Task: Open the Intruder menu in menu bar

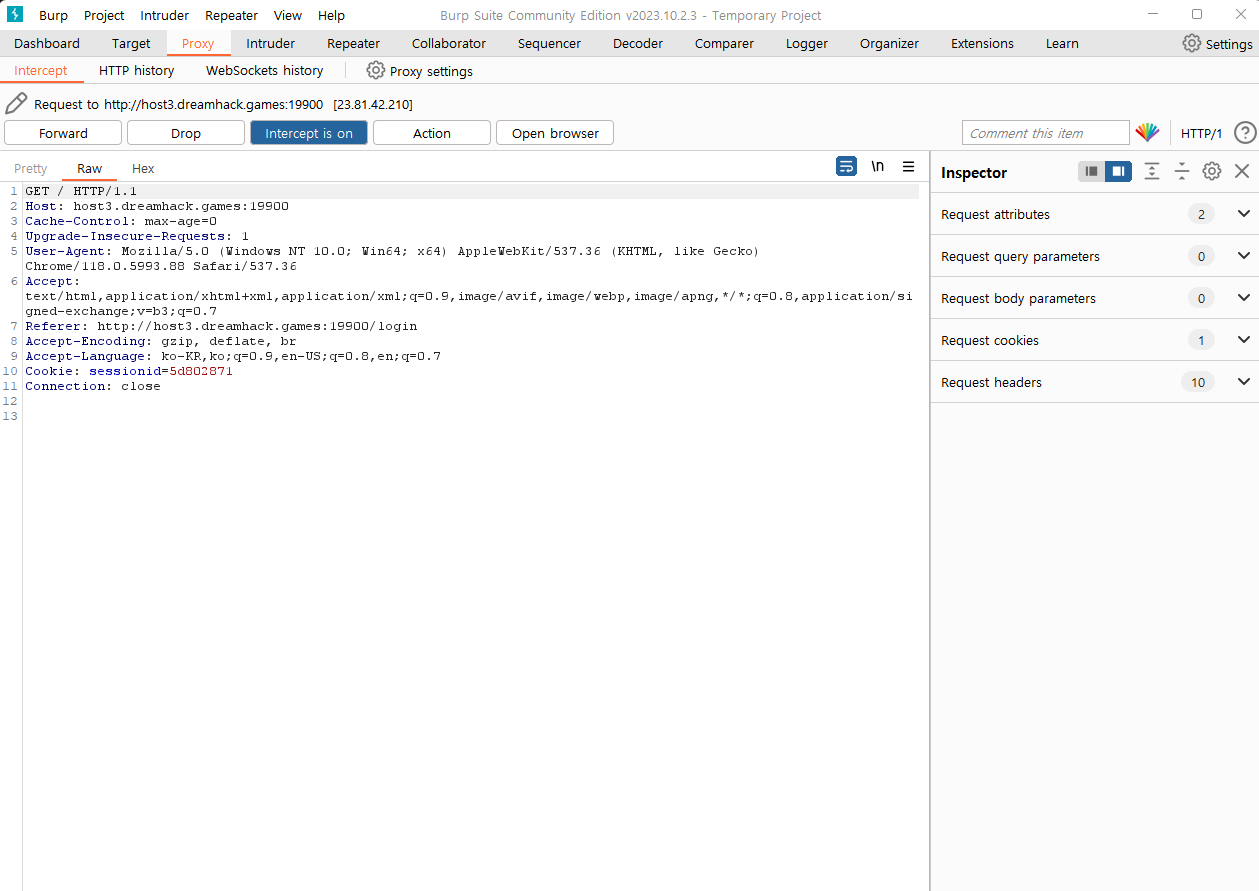Action: [x=164, y=15]
